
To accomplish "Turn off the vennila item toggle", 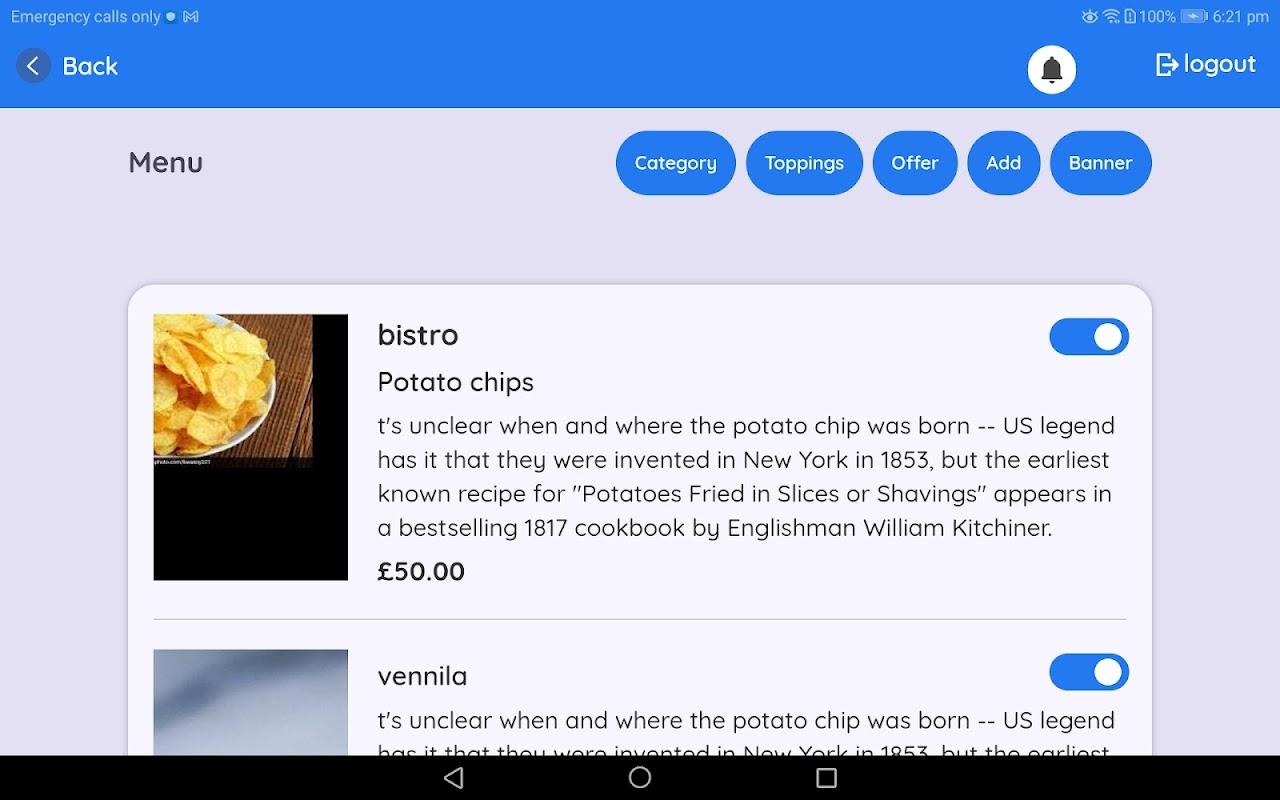I will pos(1088,673).
